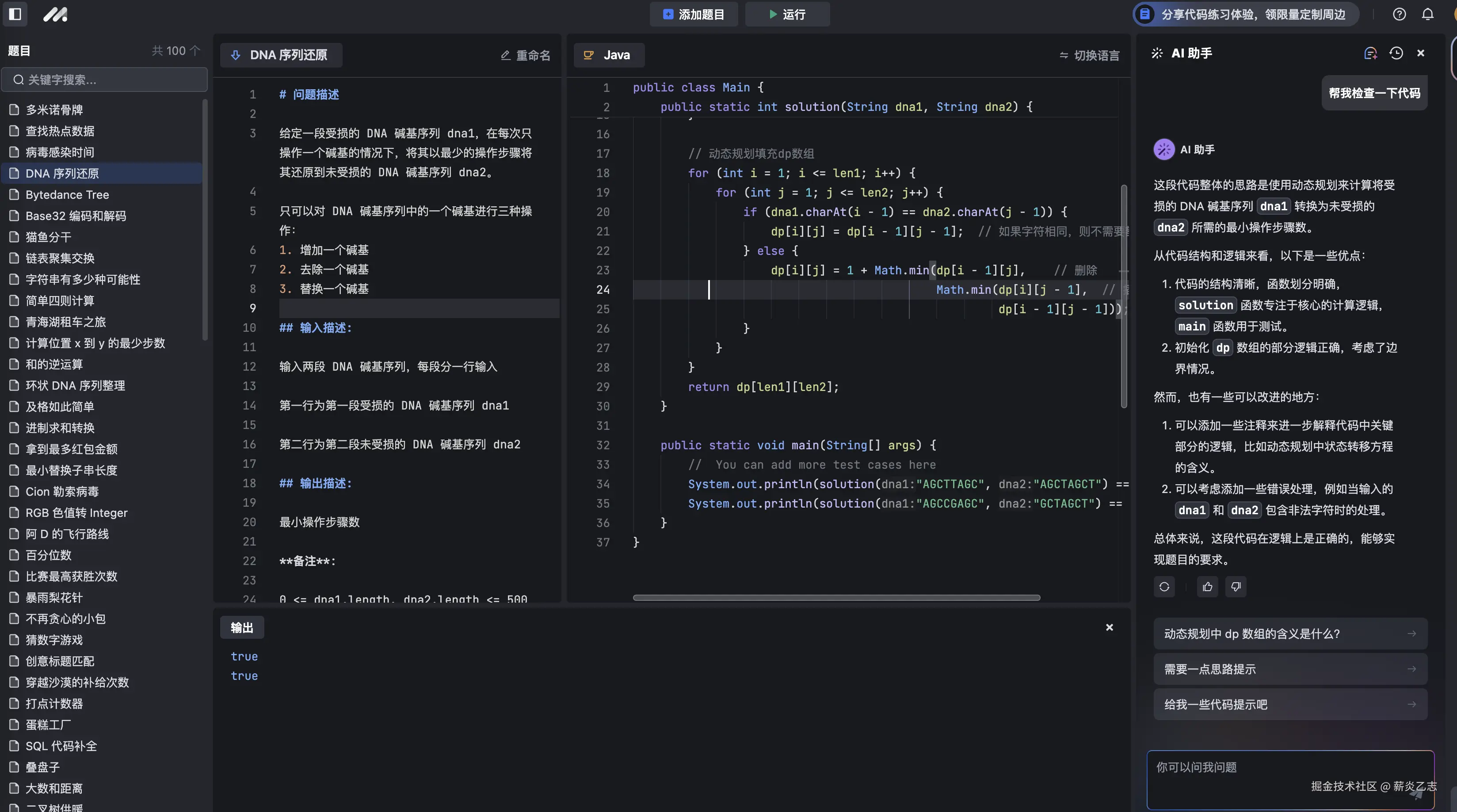The height and width of the screenshot is (812, 1457).
Task: Click the rename (重命名) pencil icon
Action: pos(505,55)
